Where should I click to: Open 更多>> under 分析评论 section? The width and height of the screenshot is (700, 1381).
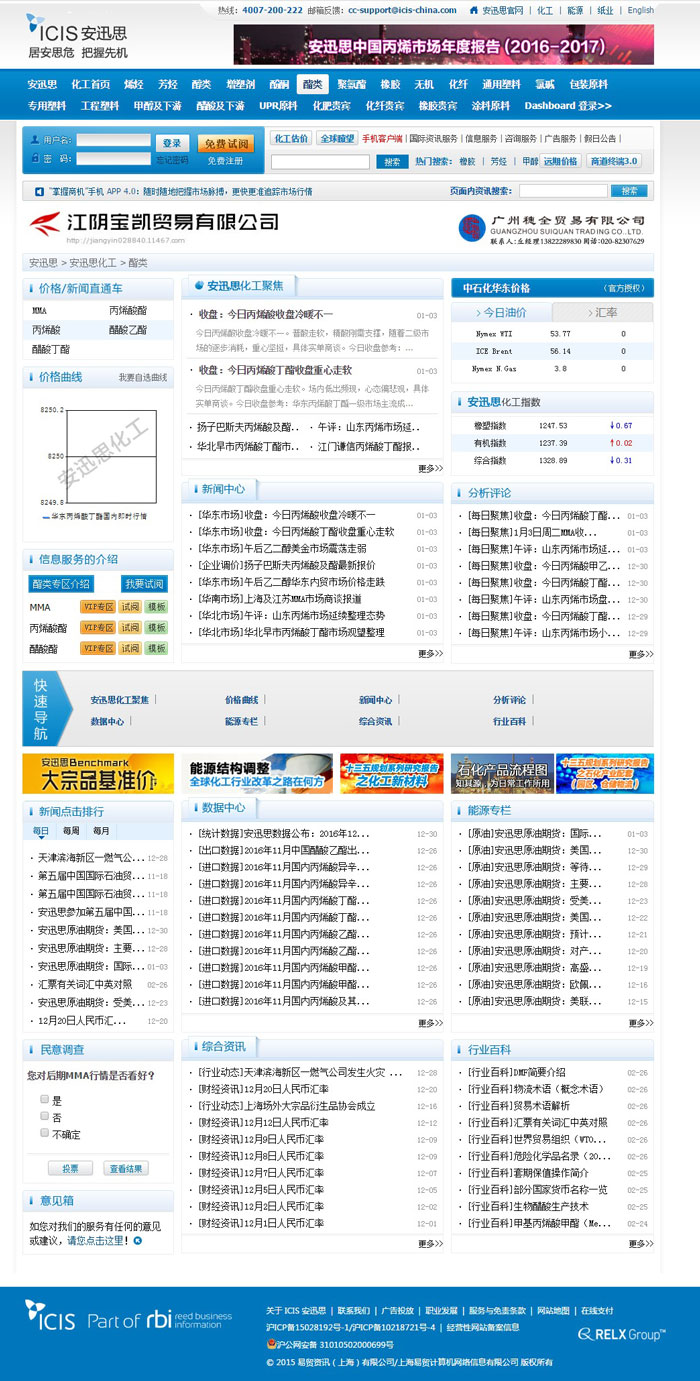641,654
